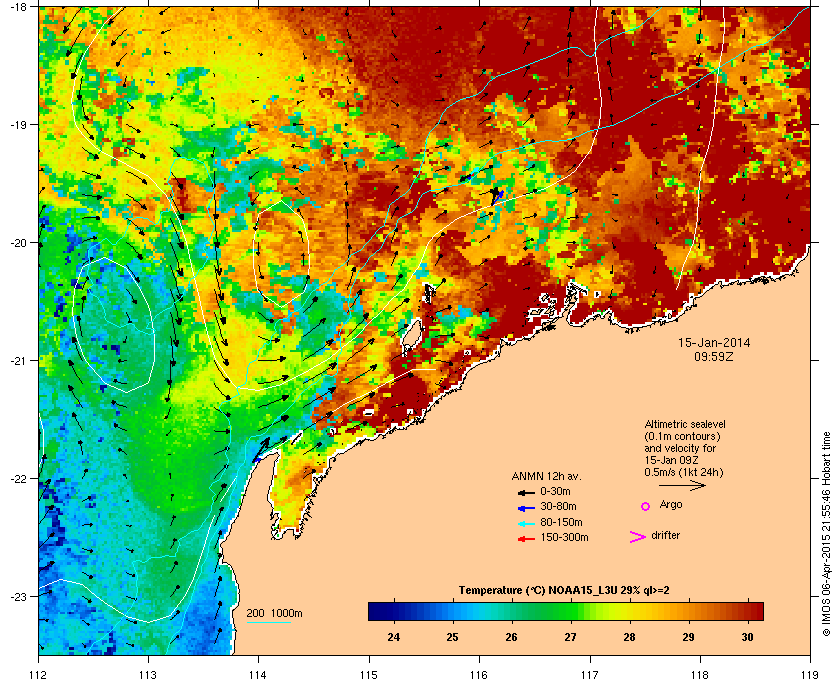Click the latitude axis label -21

pos(18,360)
